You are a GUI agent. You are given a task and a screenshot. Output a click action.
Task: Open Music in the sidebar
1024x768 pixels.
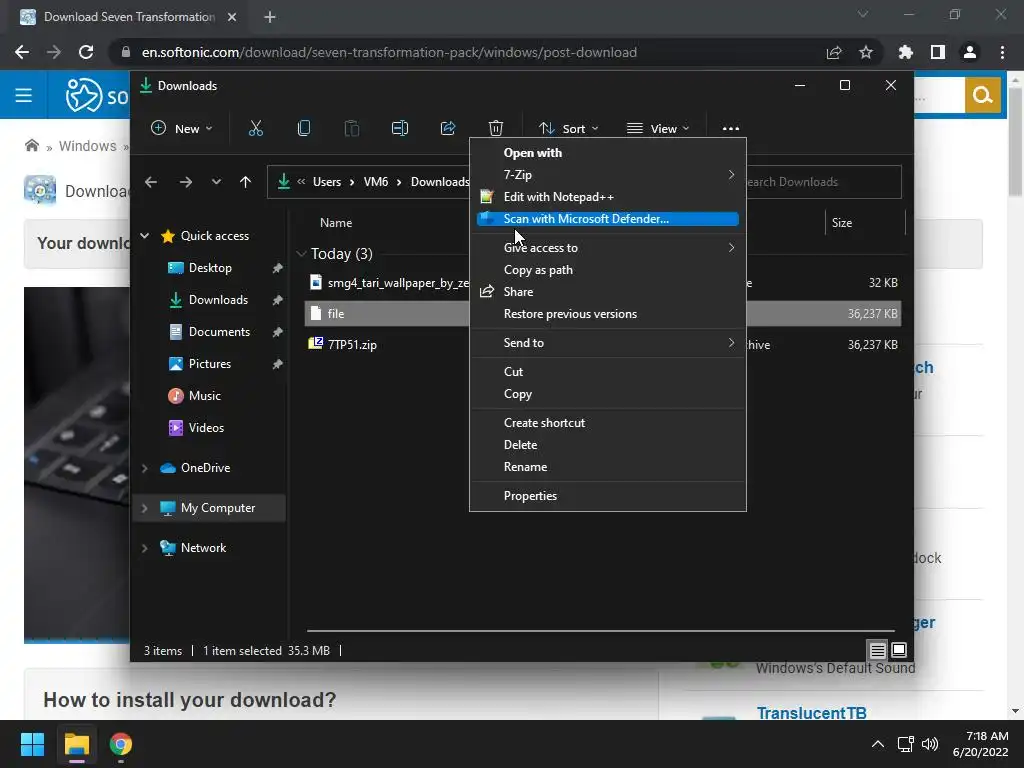pyautogui.click(x=204, y=396)
